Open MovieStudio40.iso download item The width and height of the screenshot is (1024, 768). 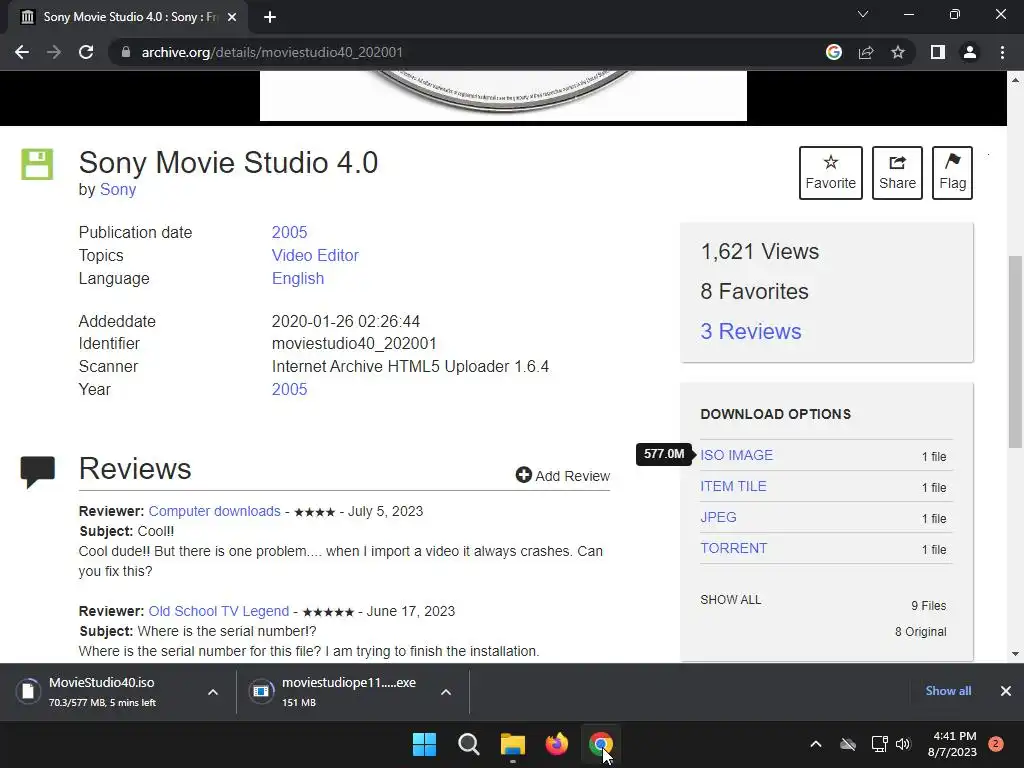[x=103, y=692]
